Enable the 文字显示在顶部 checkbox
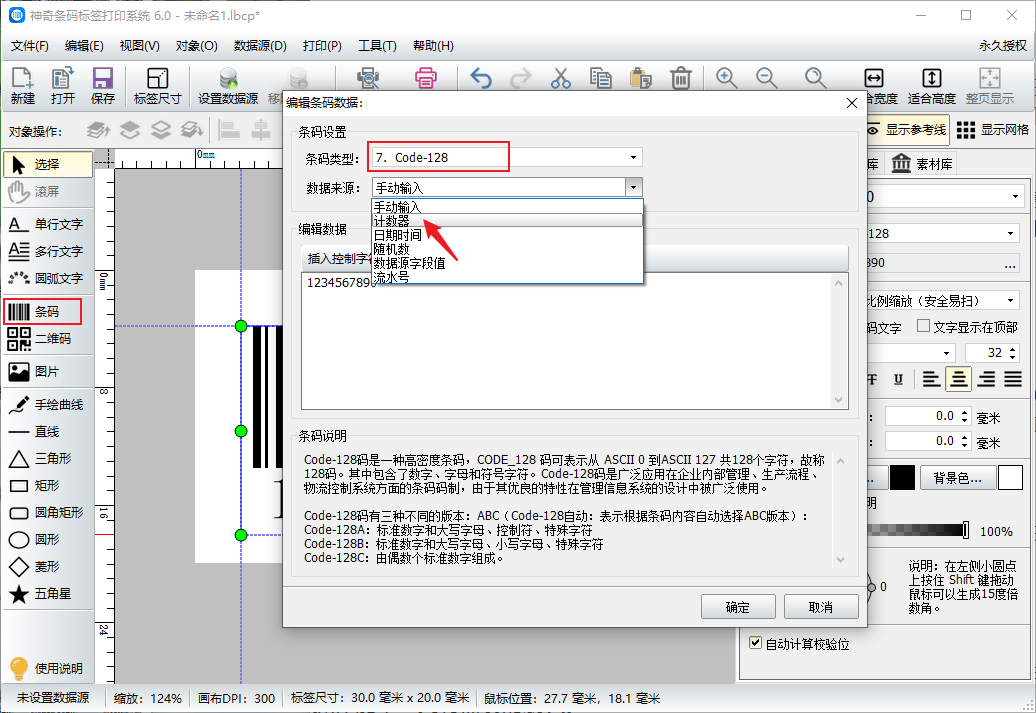 (923, 327)
